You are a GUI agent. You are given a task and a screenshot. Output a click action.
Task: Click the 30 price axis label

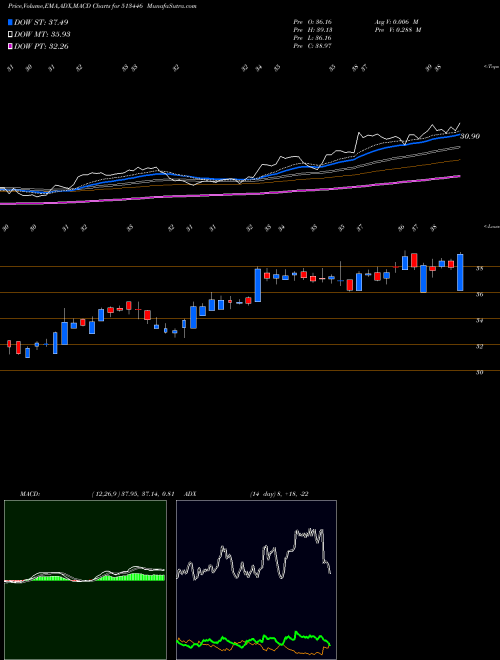(480, 373)
